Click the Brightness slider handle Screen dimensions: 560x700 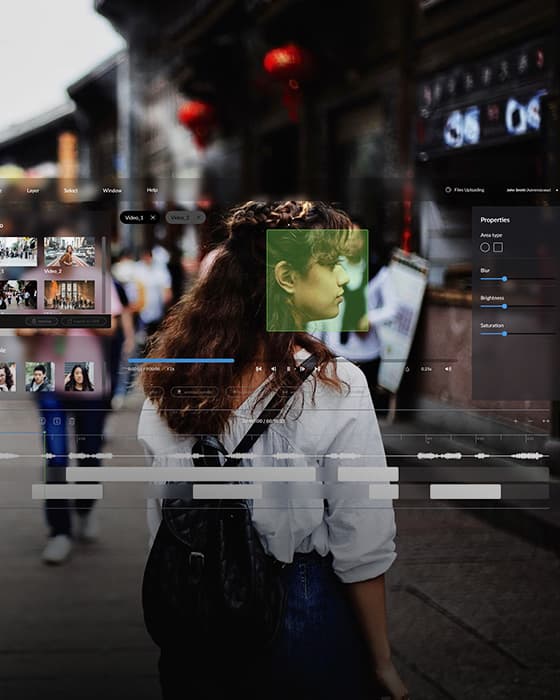(505, 306)
